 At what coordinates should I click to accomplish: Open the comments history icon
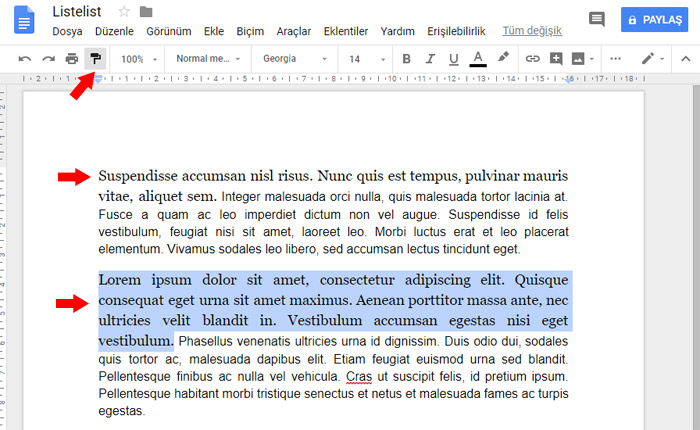tap(597, 19)
